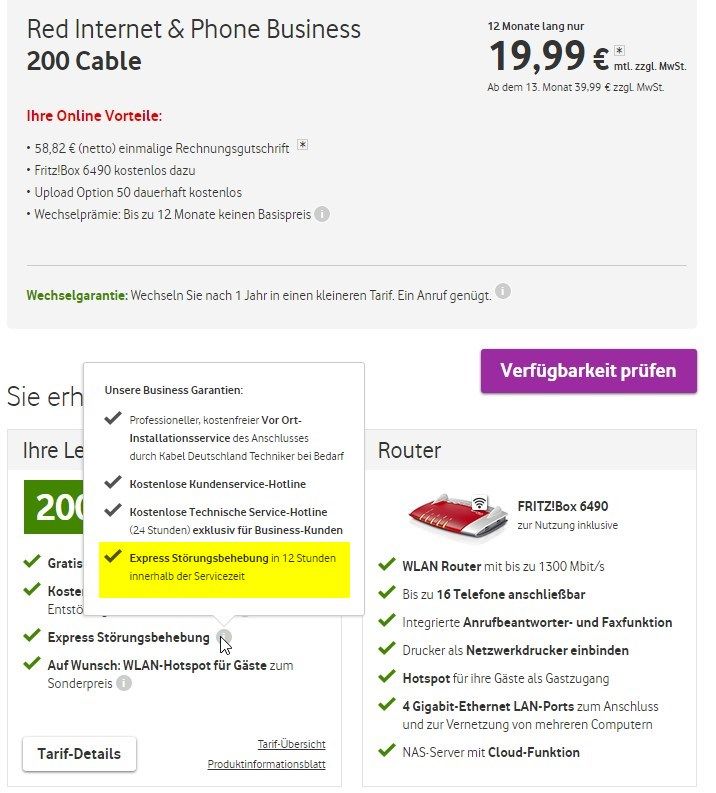Image resolution: width=716 pixels, height=793 pixels.
Task: Click footnote asterisk next to 19,99 € price
Action: click(620, 50)
